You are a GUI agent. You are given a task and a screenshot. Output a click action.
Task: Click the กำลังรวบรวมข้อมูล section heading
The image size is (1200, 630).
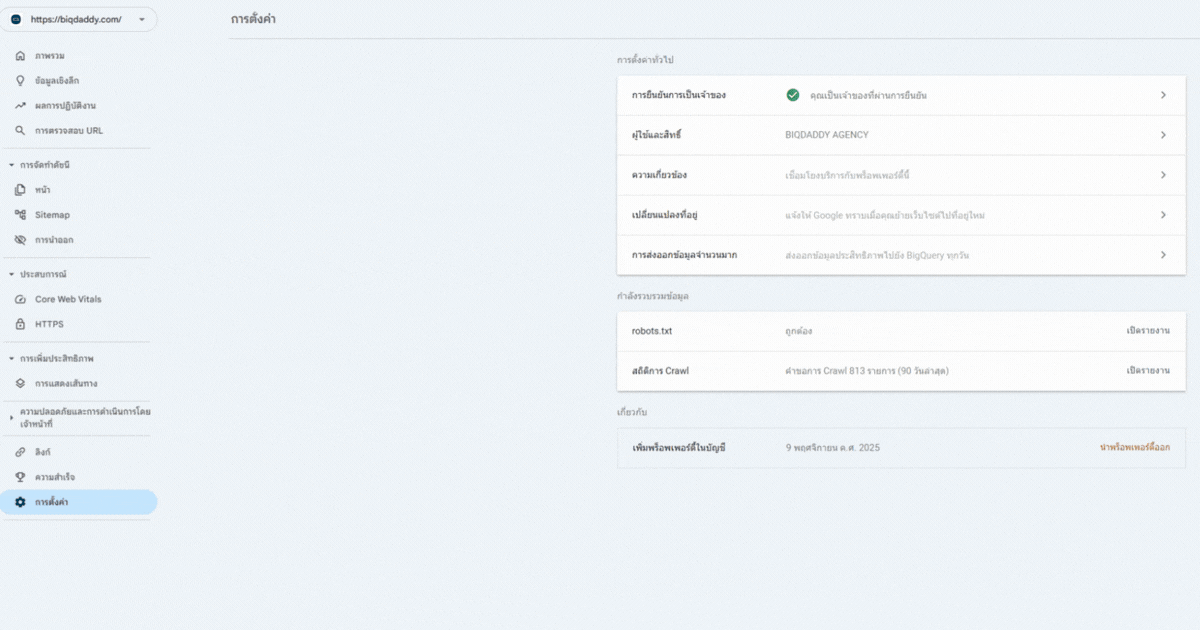click(653, 296)
